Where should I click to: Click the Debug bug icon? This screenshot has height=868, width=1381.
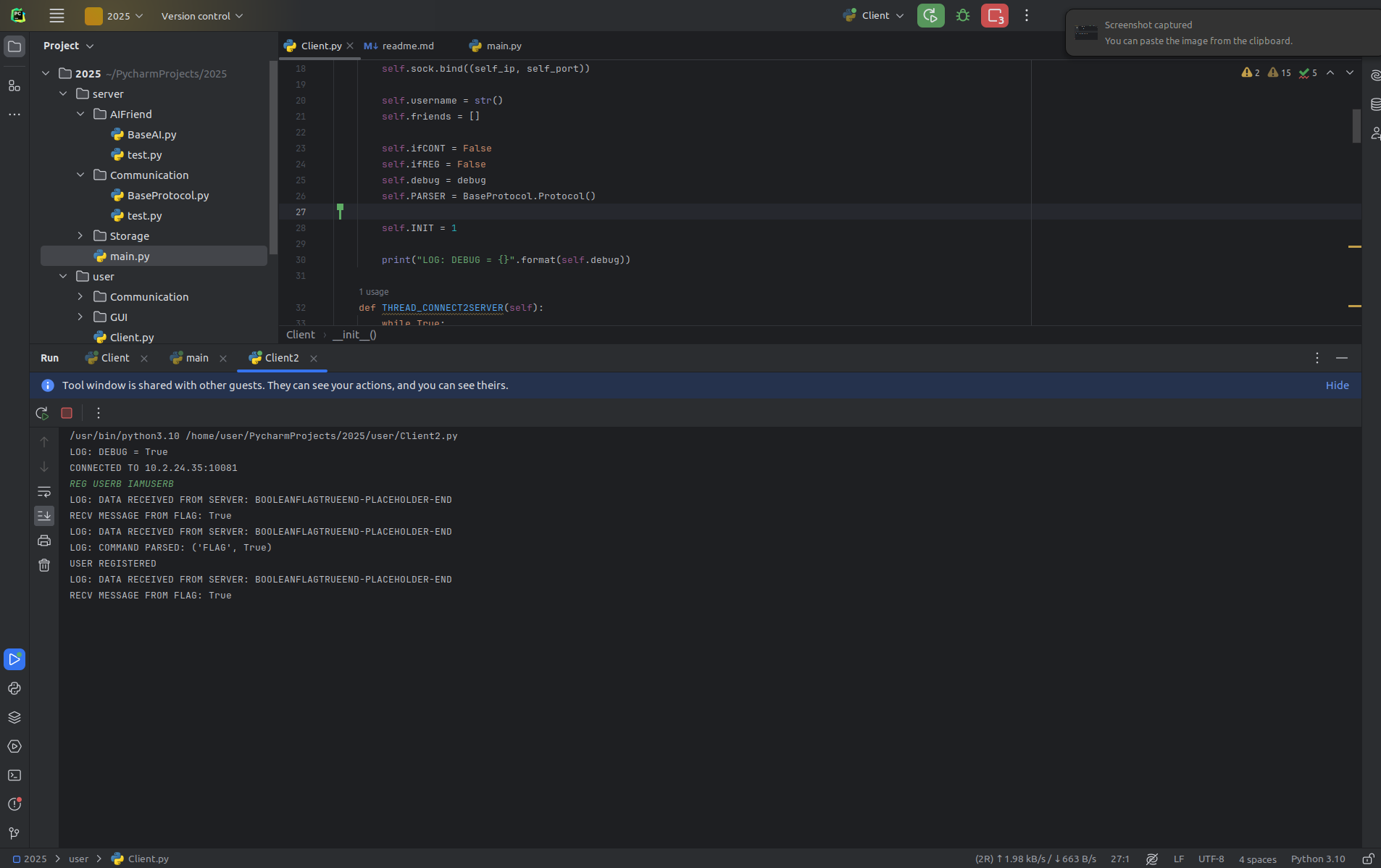pyautogui.click(x=962, y=15)
